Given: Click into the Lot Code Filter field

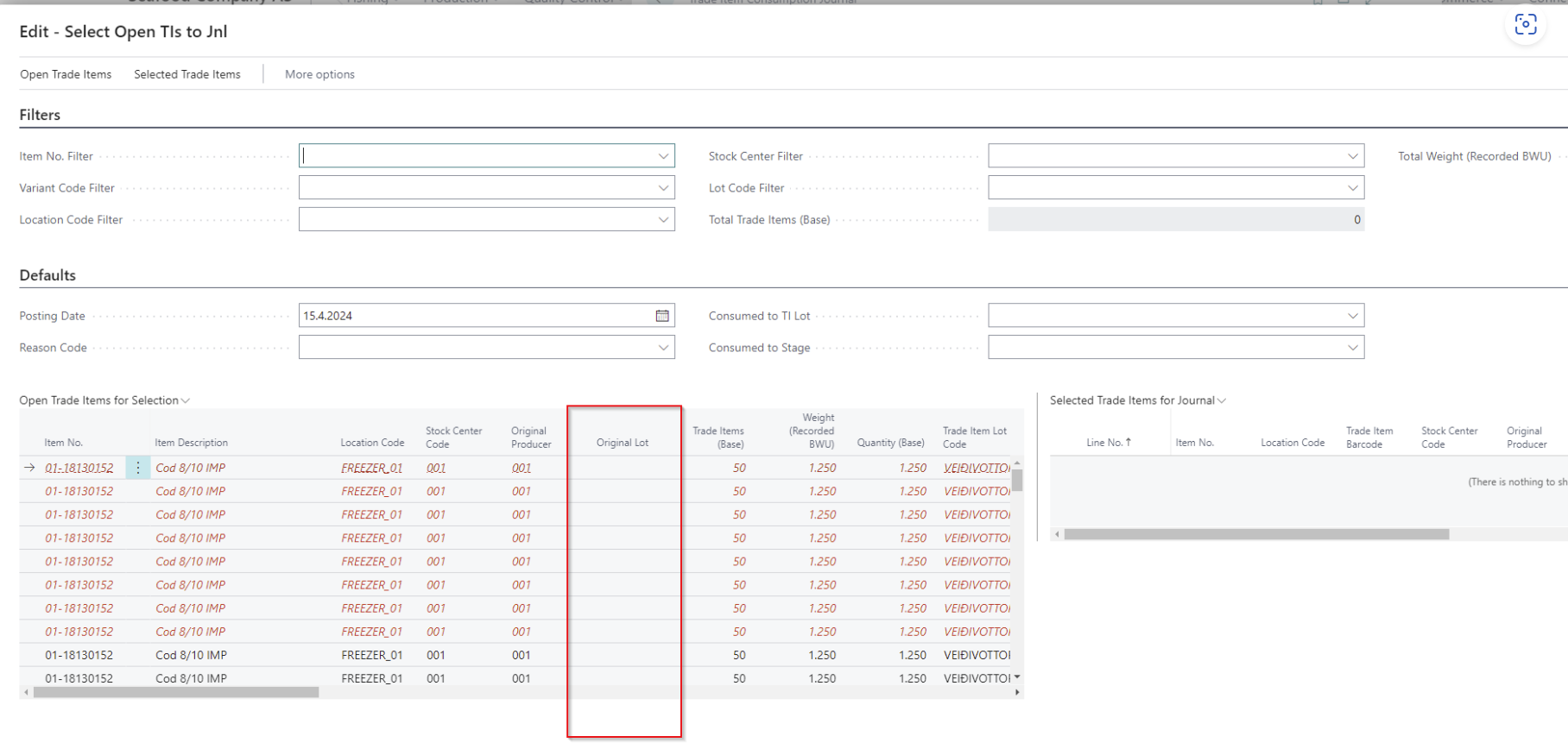Looking at the screenshot, I should point(1166,188).
